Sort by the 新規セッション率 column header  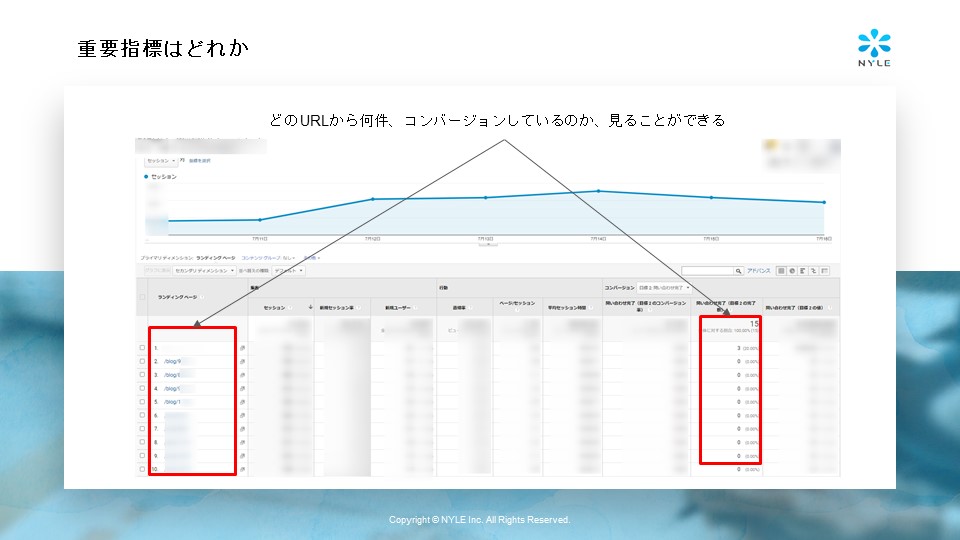[337, 307]
